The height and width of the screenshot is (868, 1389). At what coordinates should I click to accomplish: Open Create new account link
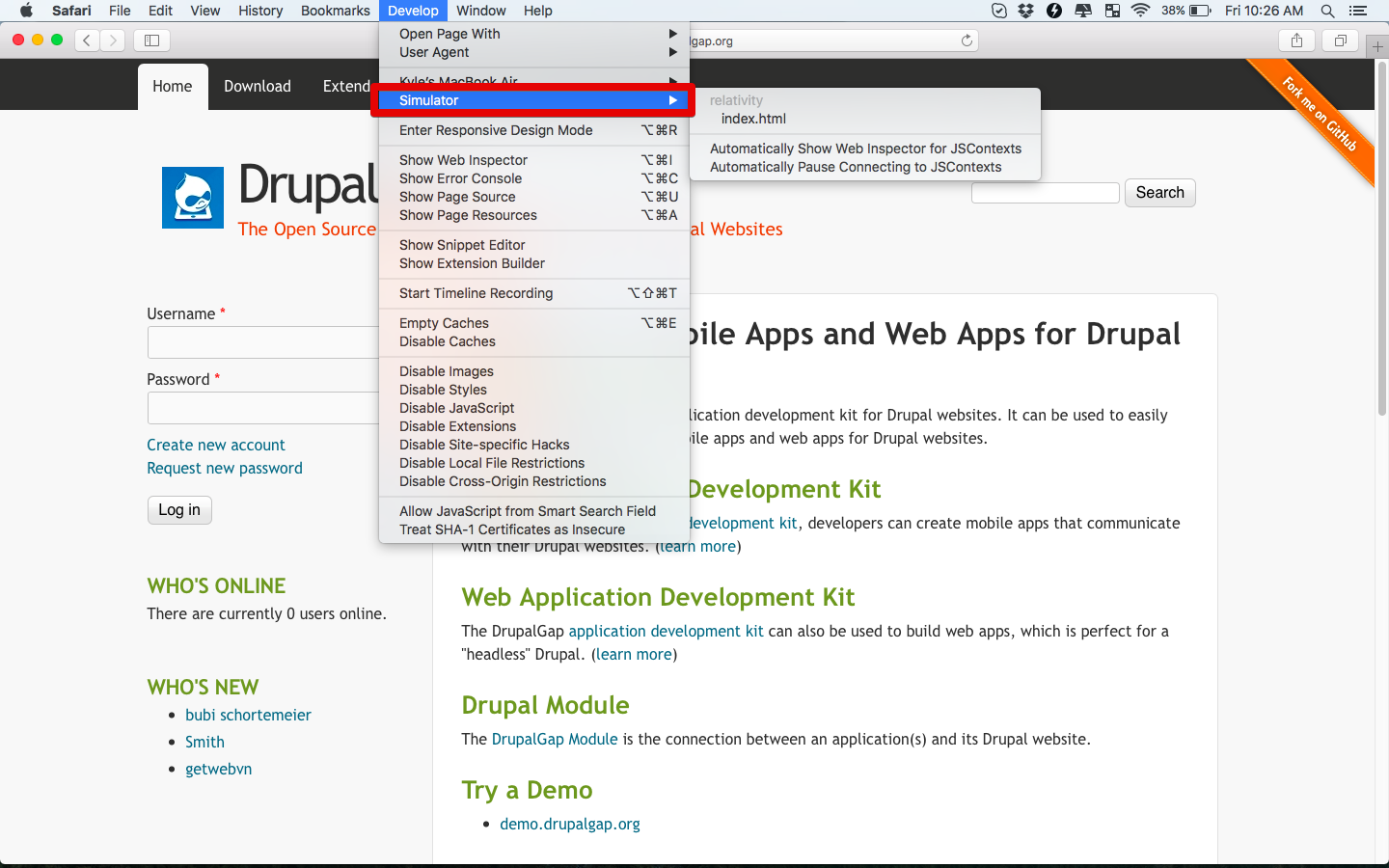click(216, 445)
